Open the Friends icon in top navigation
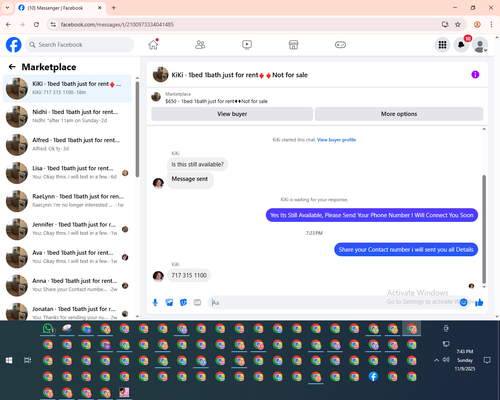 (x=200, y=45)
